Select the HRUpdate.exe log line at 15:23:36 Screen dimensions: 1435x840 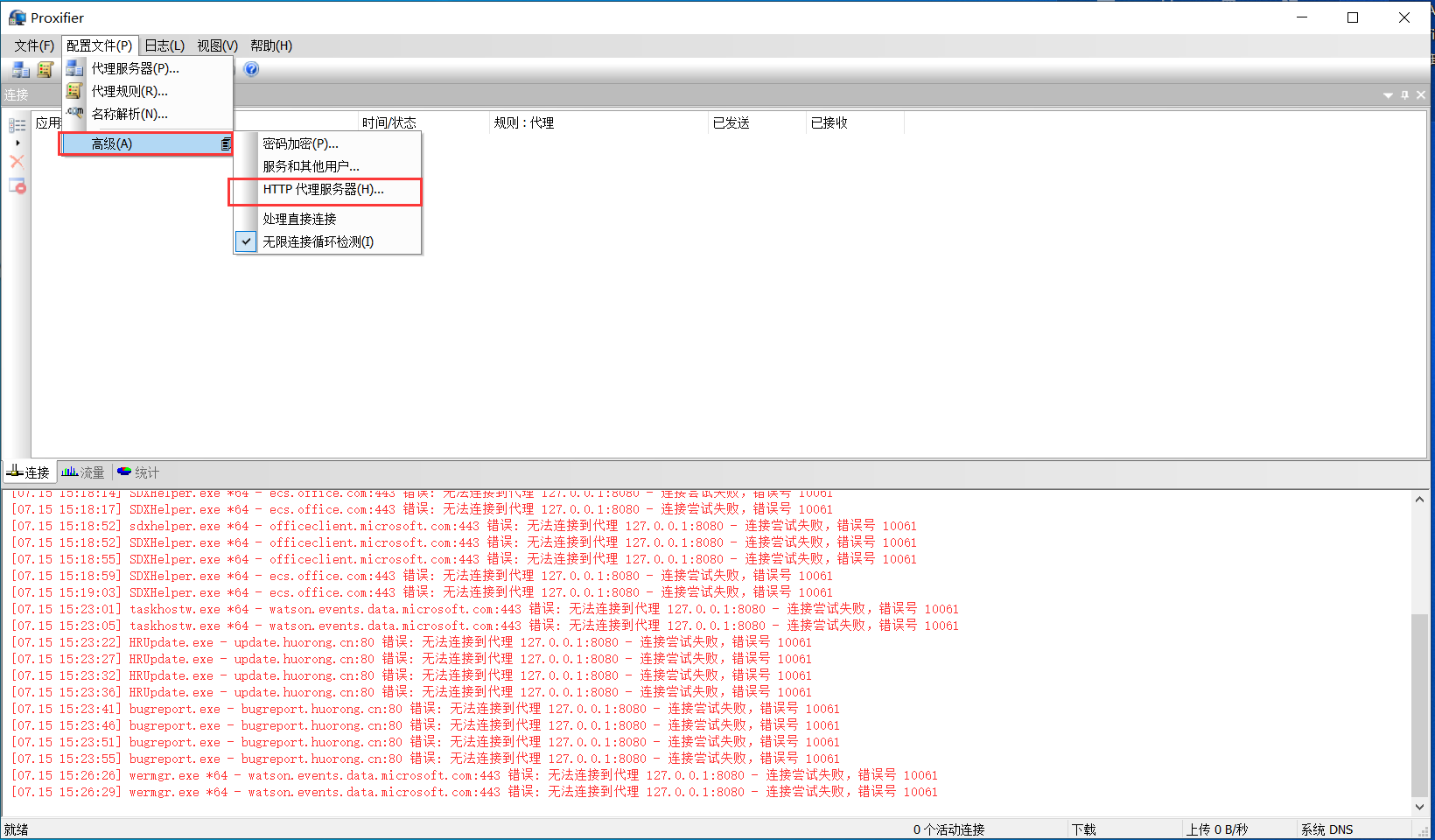pos(411,692)
